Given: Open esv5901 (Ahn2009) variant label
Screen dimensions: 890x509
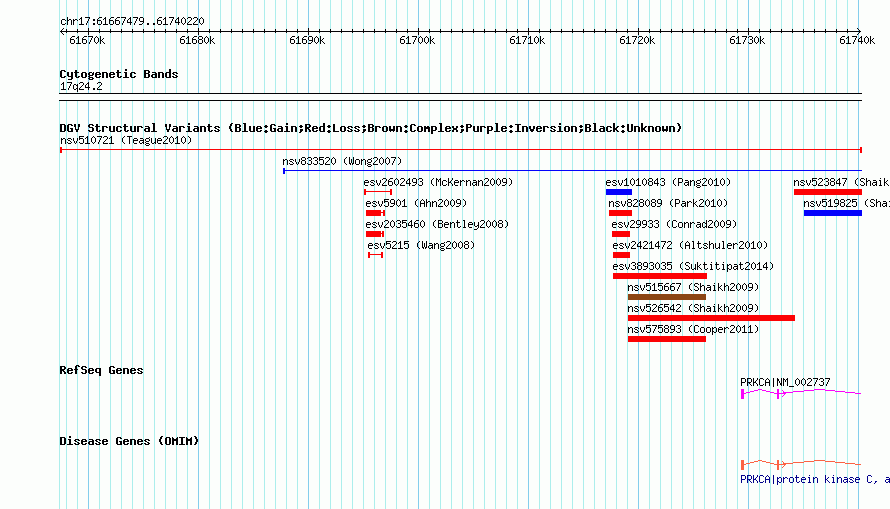Looking at the screenshot, I should 416,203.
